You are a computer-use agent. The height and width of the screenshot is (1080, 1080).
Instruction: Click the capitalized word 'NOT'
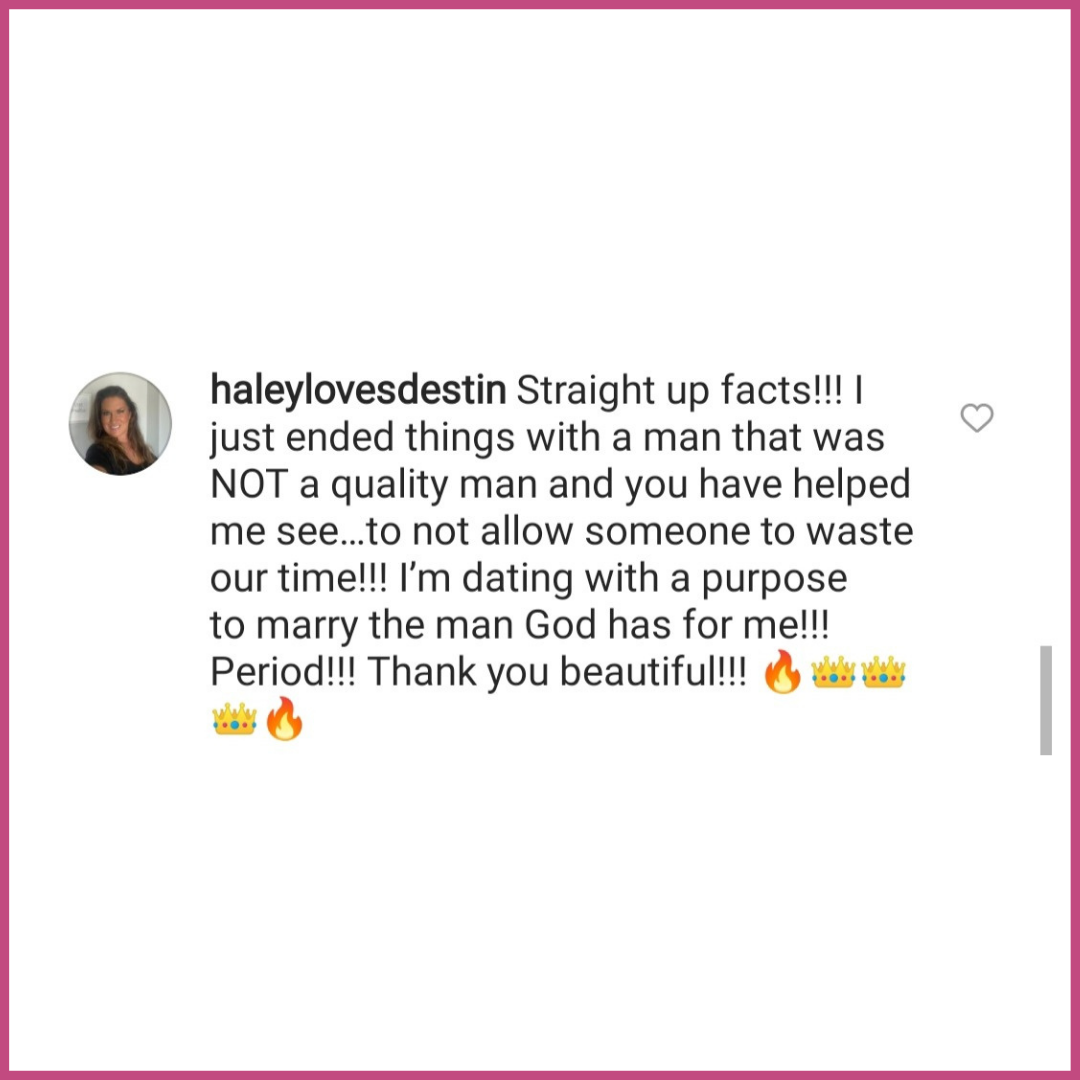point(248,484)
